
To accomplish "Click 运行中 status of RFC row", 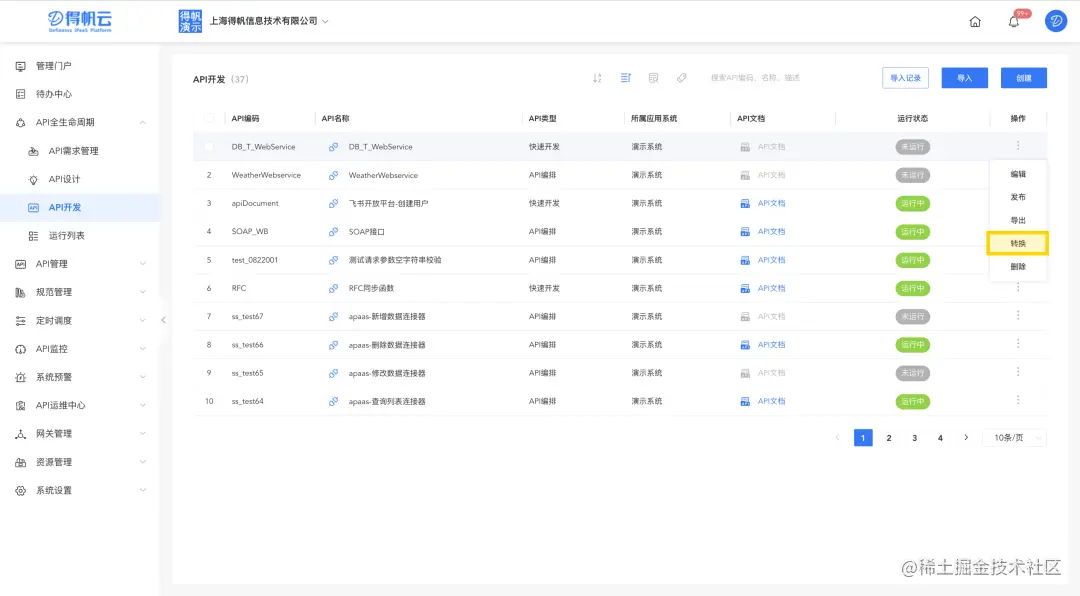I will pyautogui.click(x=913, y=288).
